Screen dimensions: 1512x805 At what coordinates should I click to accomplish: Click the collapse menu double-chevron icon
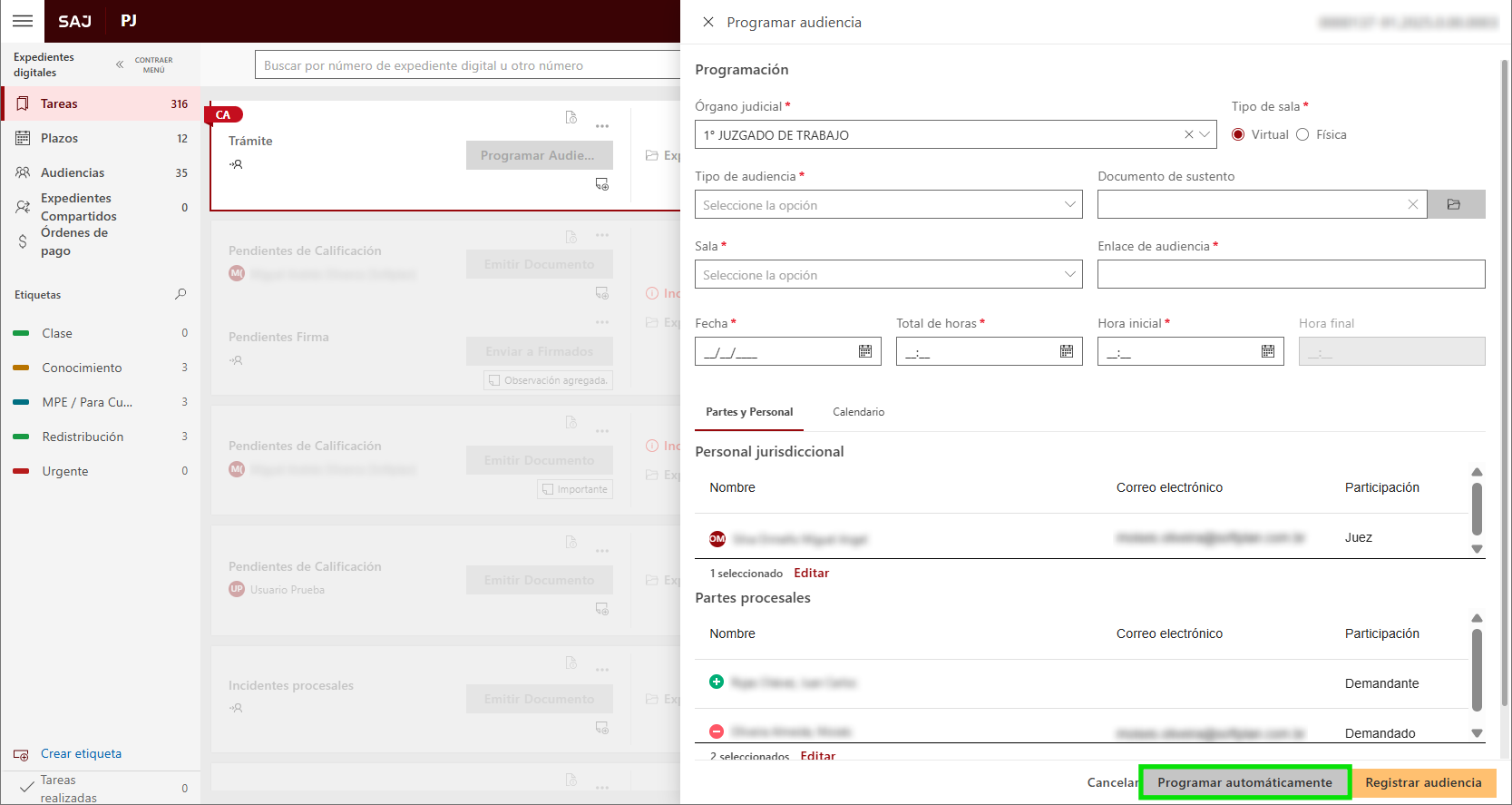[x=120, y=64]
